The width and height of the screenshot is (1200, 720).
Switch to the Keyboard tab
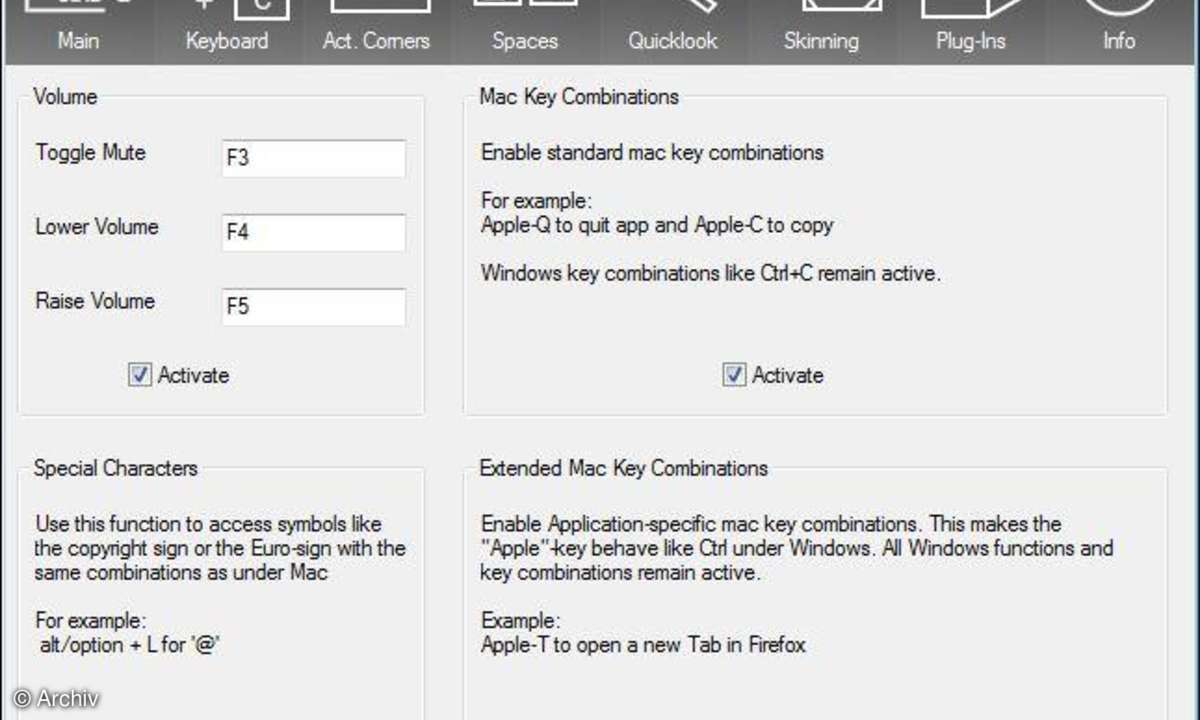coord(227,32)
